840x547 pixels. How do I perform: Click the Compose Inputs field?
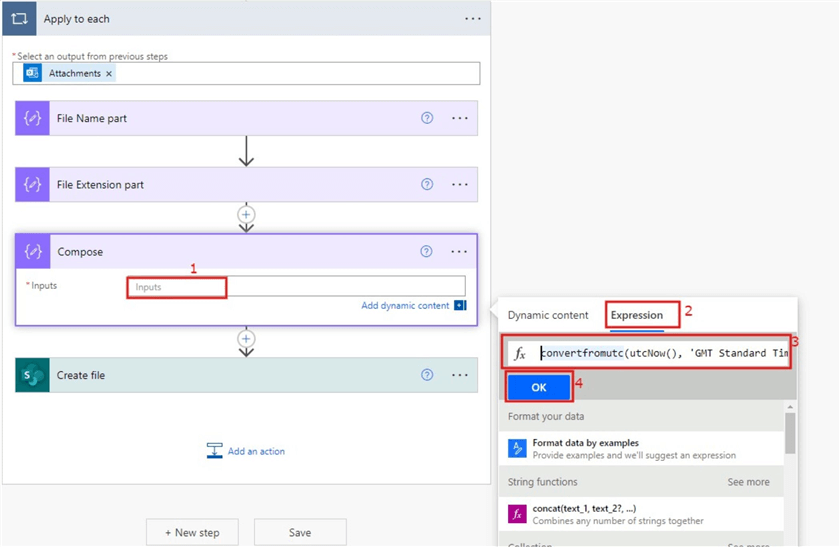click(296, 287)
